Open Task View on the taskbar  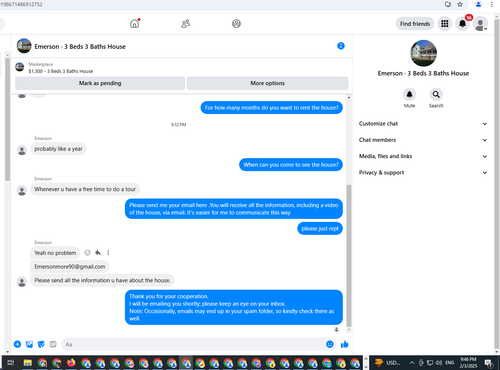[x=11, y=363]
